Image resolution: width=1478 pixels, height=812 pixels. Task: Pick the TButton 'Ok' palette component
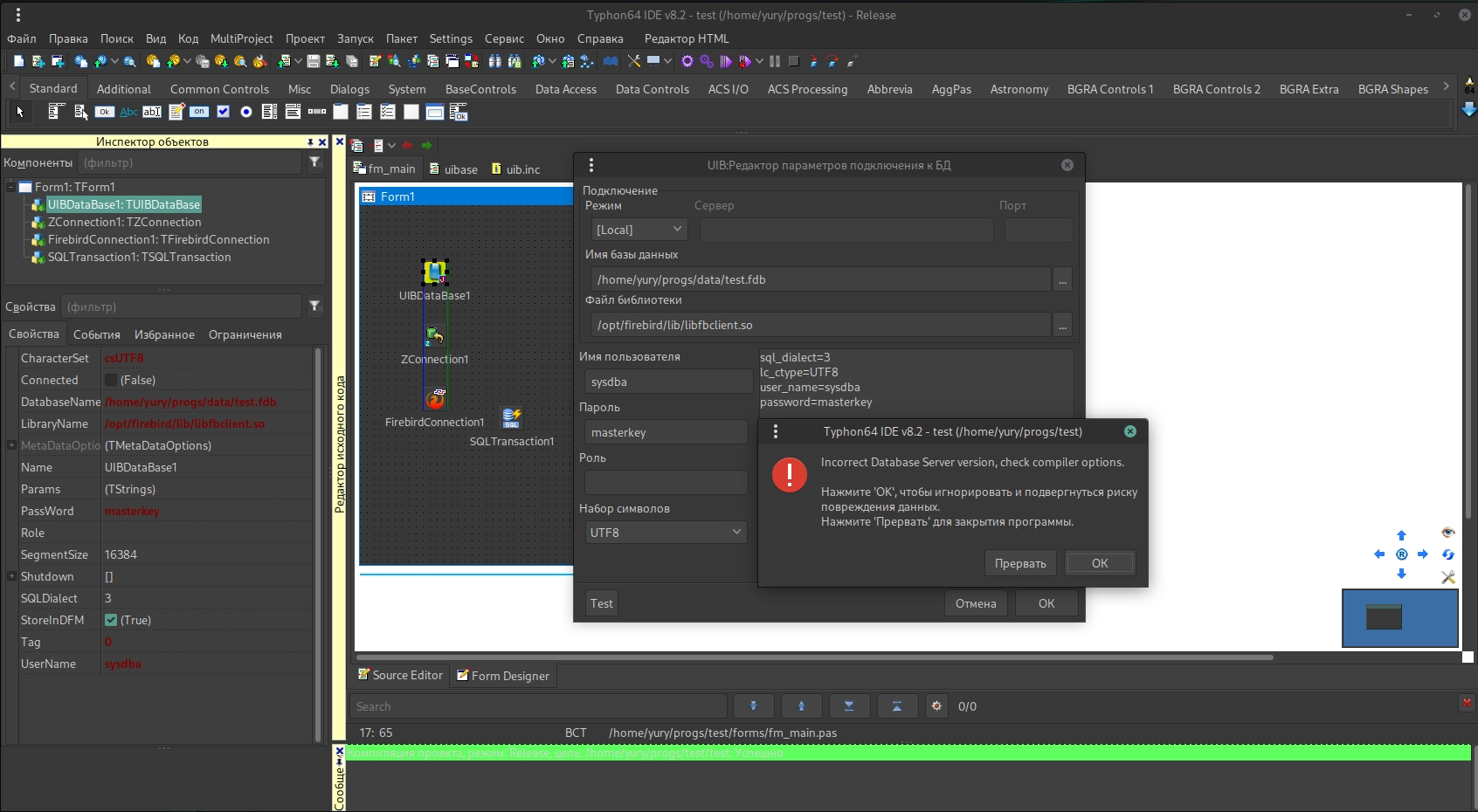click(105, 112)
